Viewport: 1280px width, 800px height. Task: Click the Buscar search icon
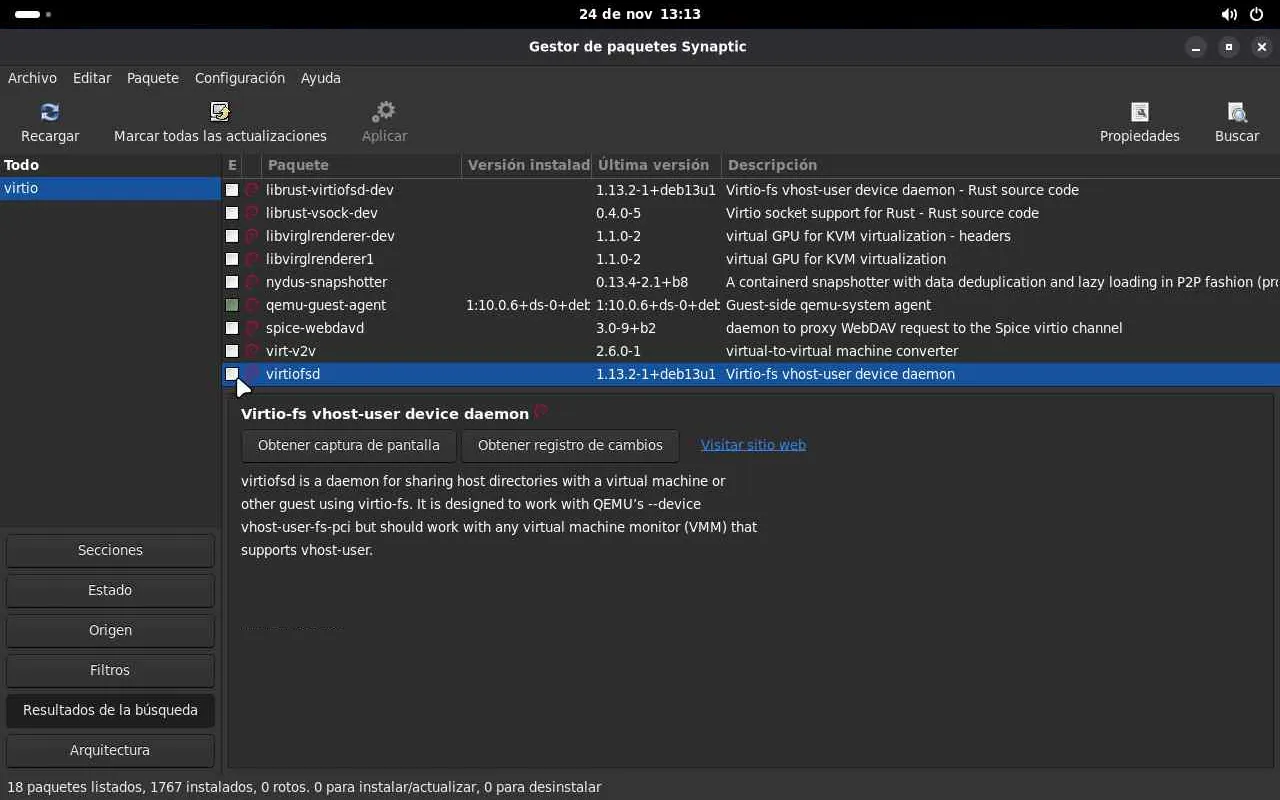coord(1237,112)
